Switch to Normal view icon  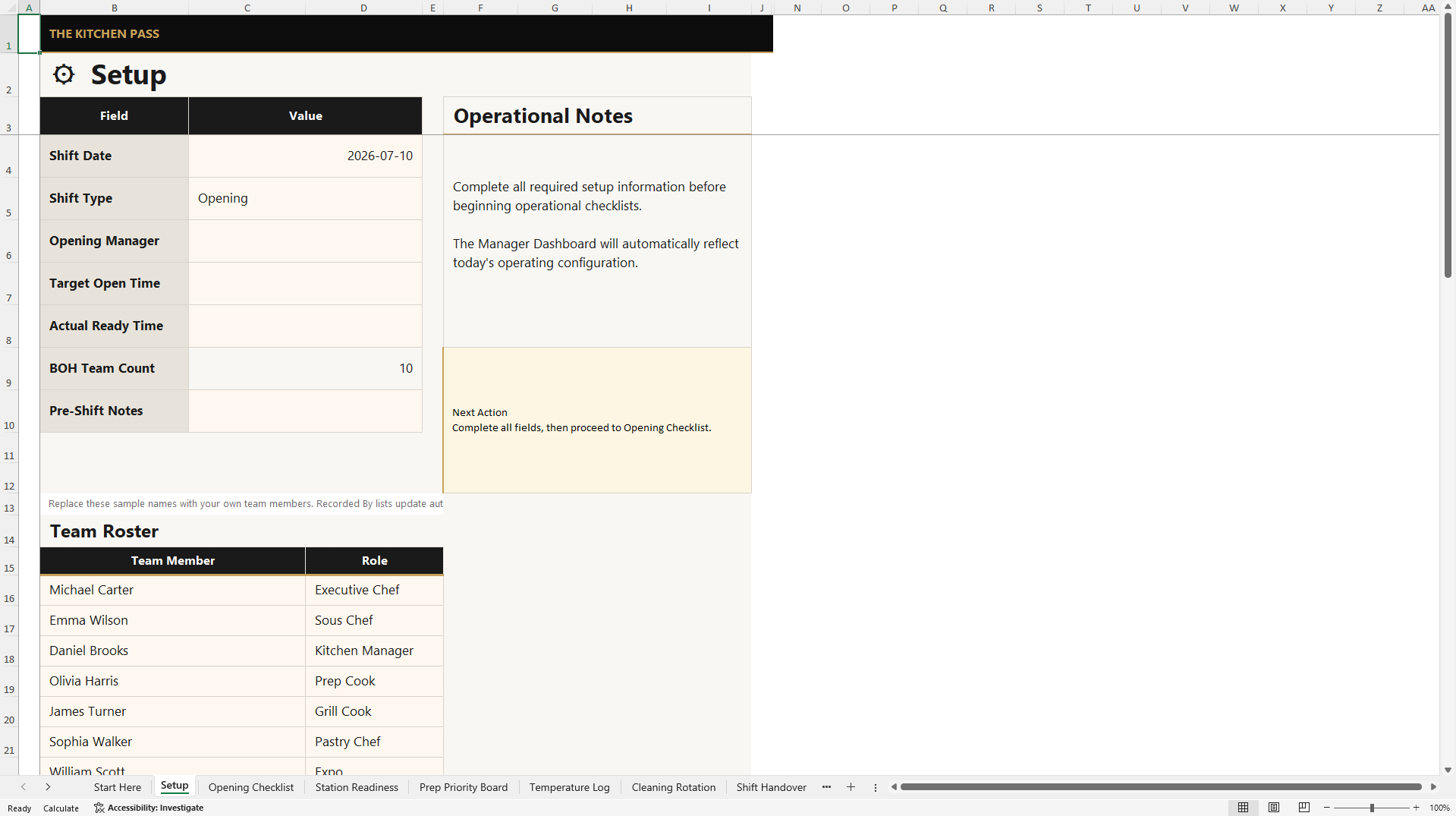(x=1243, y=808)
